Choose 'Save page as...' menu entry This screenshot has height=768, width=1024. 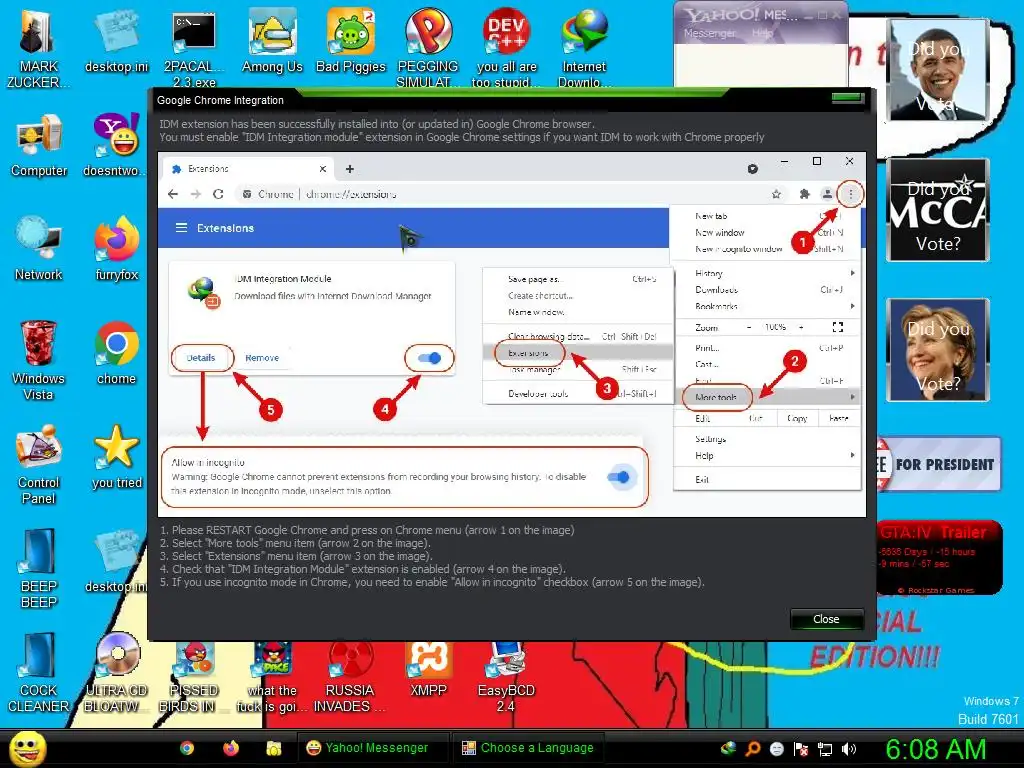click(534, 279)
